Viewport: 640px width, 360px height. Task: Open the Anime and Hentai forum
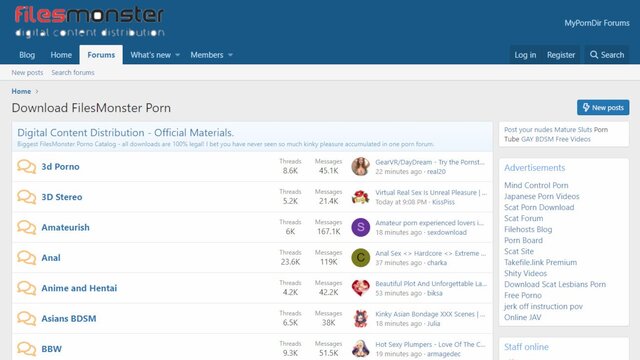point(79,288)
